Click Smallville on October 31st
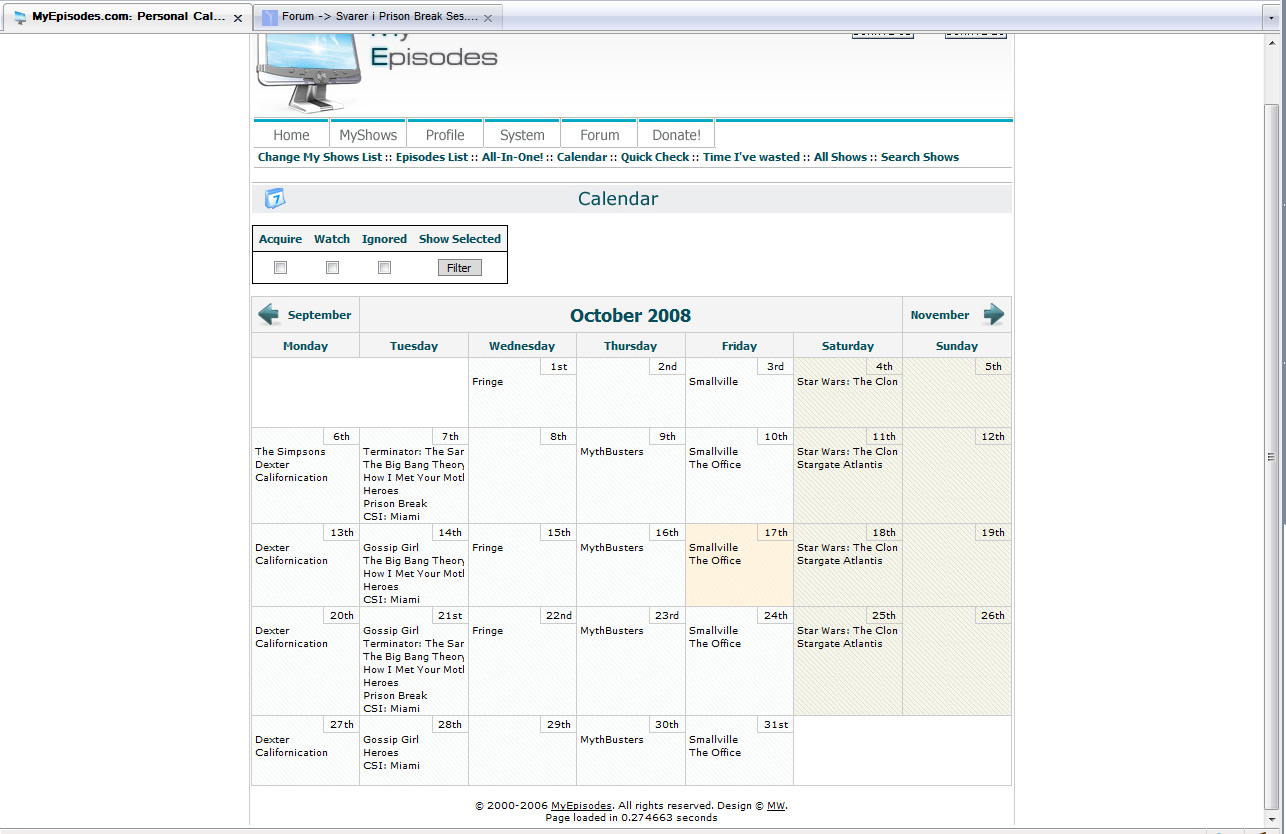1286x834 pixels. click(714, 740)
